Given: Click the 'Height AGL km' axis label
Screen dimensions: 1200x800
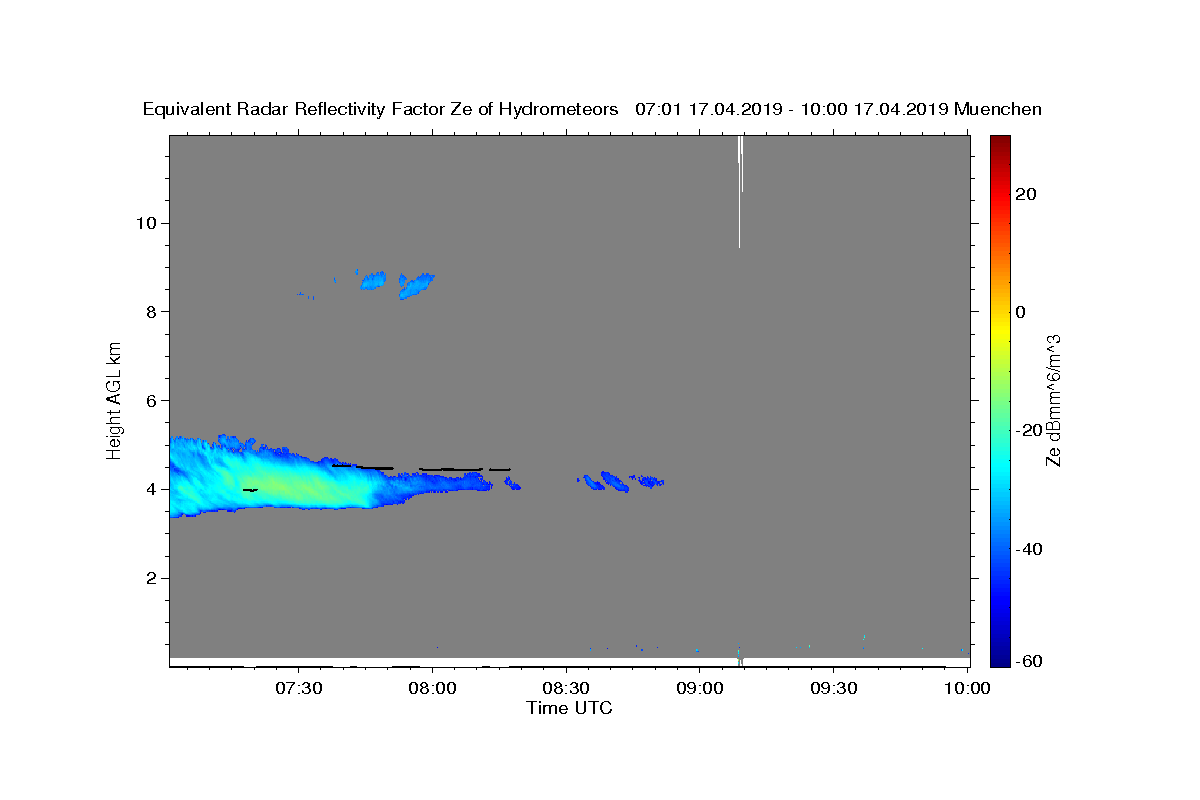Looking at the screenshot, I should (115, 400).
